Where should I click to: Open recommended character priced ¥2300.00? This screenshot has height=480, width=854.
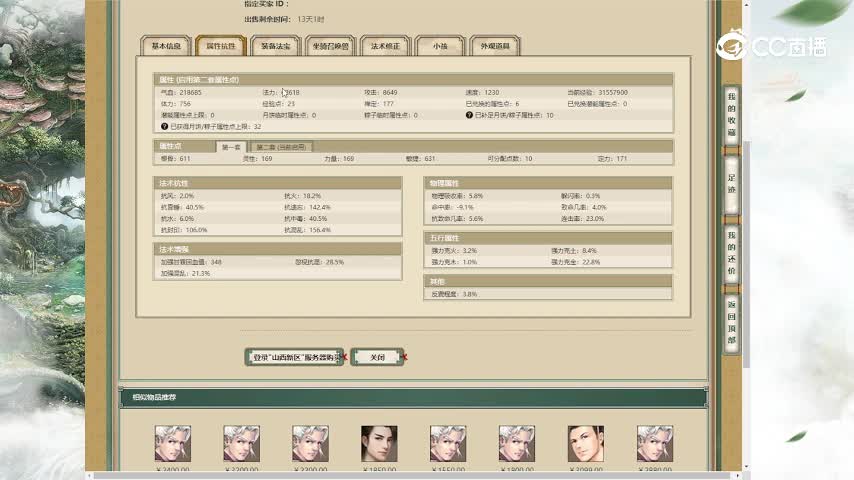tap(310, 443)
